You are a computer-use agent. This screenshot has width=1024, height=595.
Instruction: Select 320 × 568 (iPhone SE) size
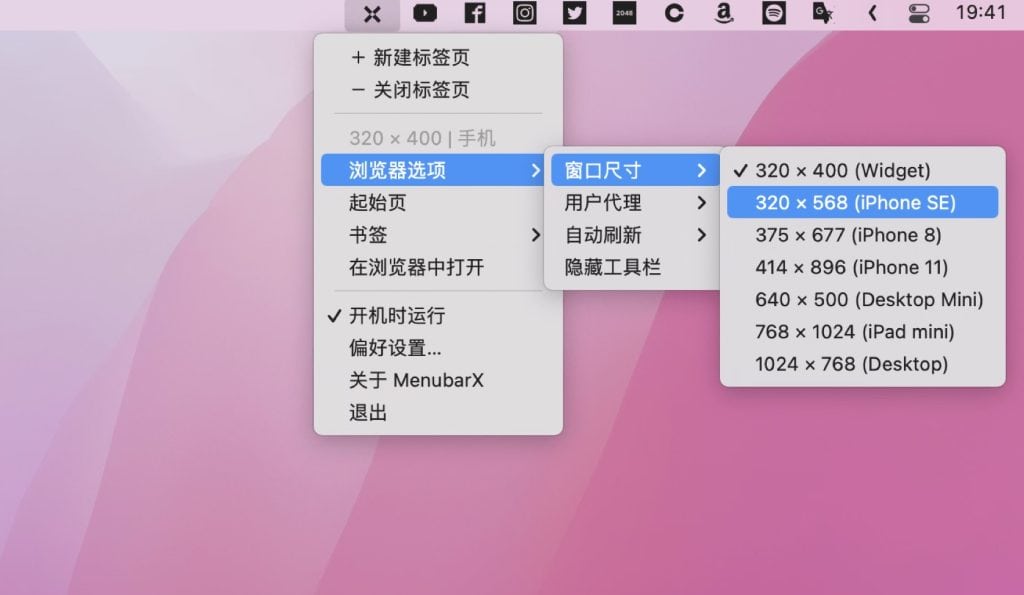tap(863, 202)
